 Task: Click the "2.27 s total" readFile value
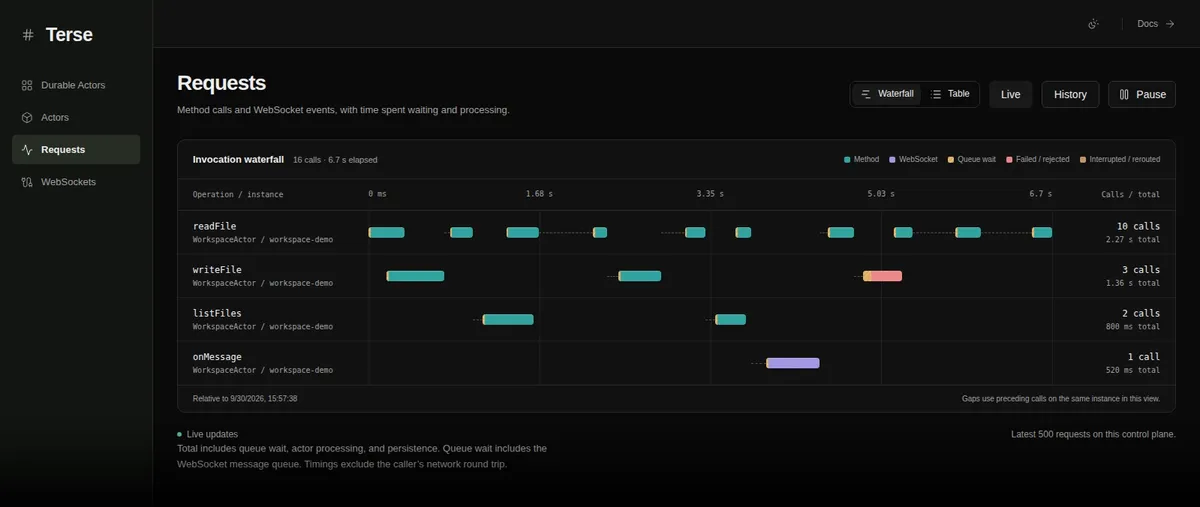1133,240
